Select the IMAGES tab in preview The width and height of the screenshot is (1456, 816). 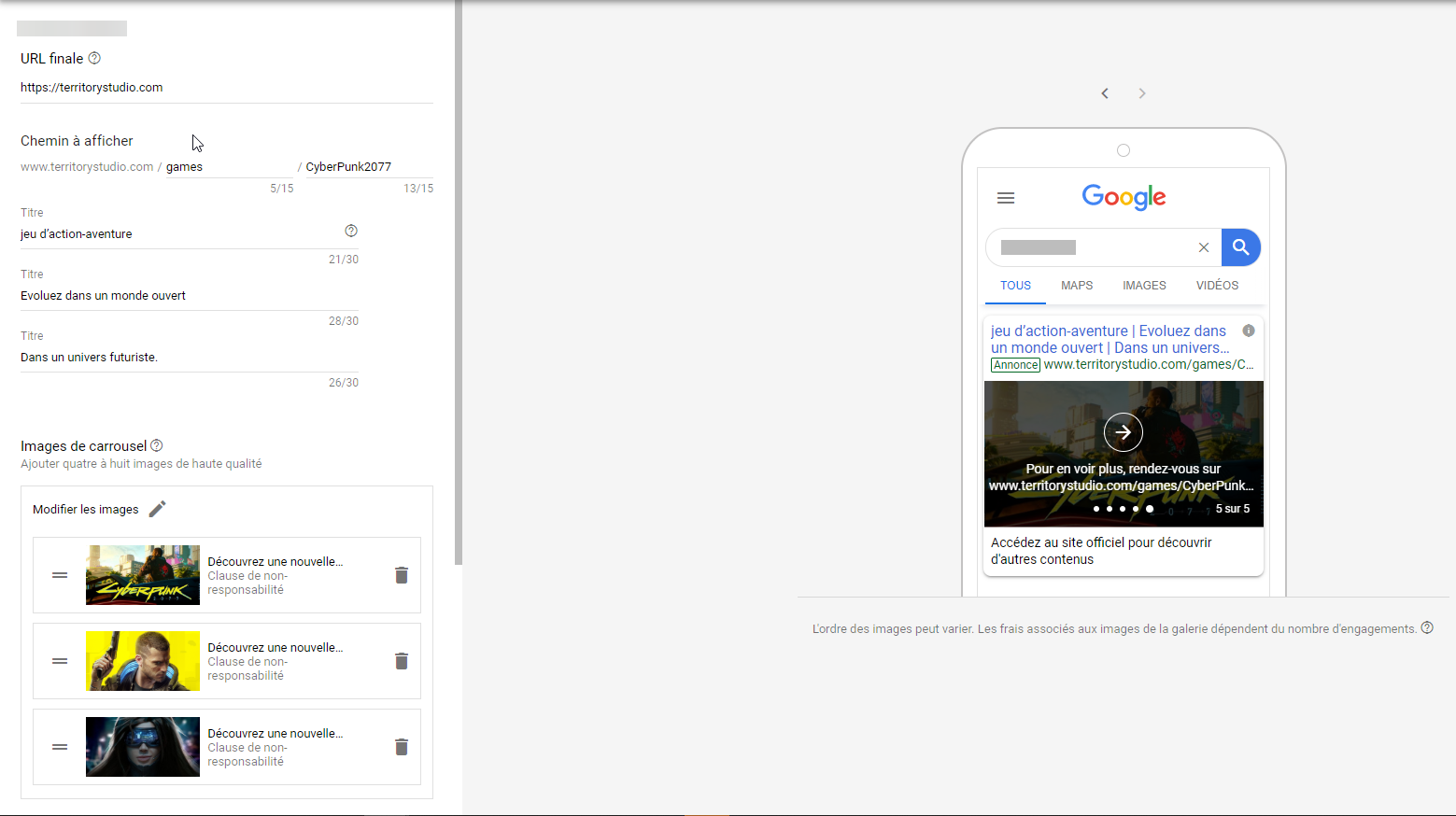pyautogui.click(x=1144, y=286)
